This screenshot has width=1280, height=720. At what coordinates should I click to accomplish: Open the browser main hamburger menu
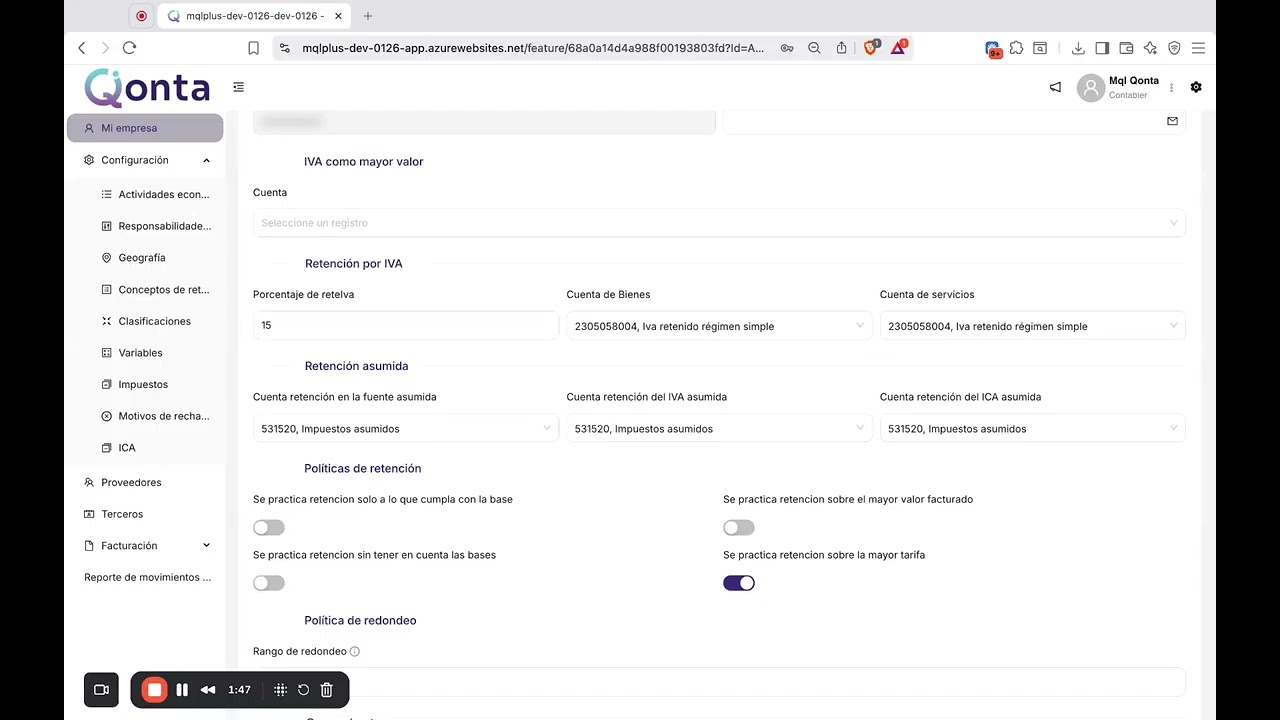(1198, 48)
